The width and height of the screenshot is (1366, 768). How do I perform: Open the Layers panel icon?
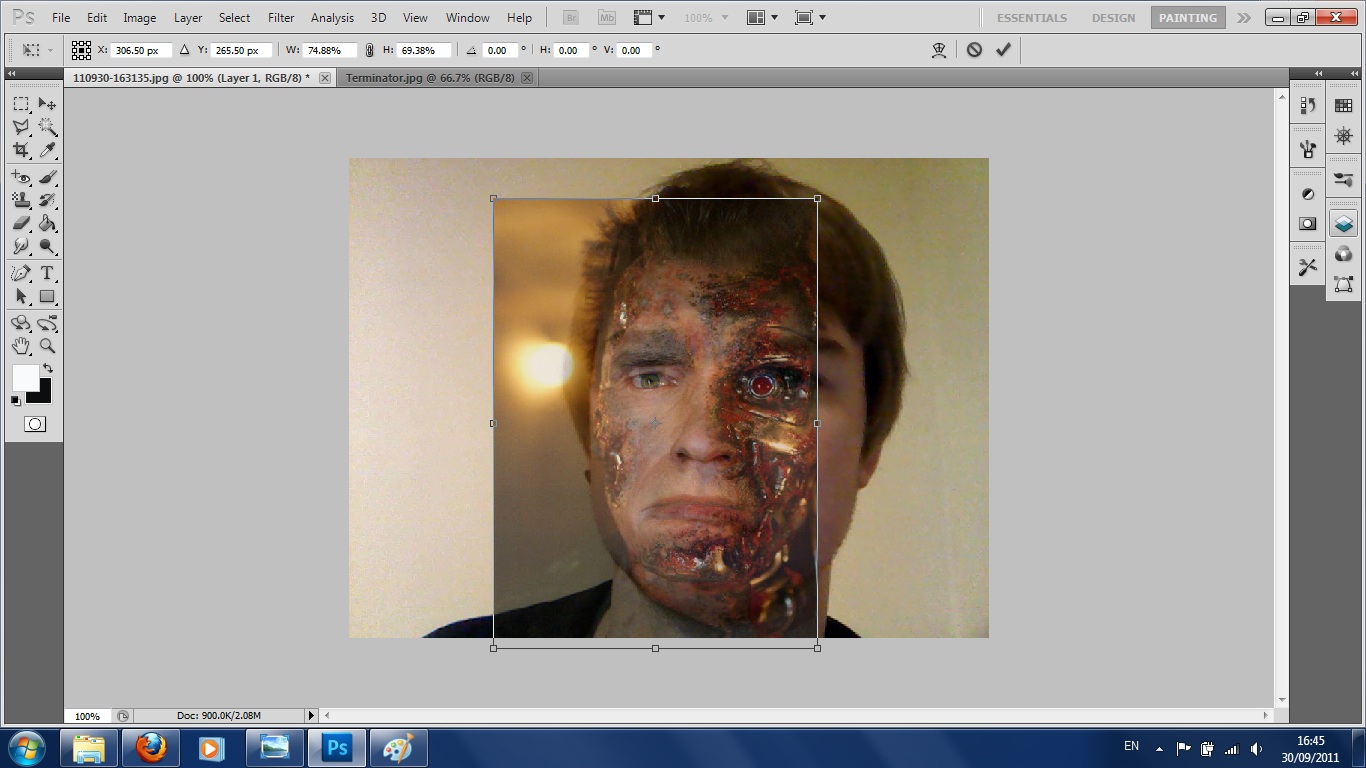pos(1343,224)
